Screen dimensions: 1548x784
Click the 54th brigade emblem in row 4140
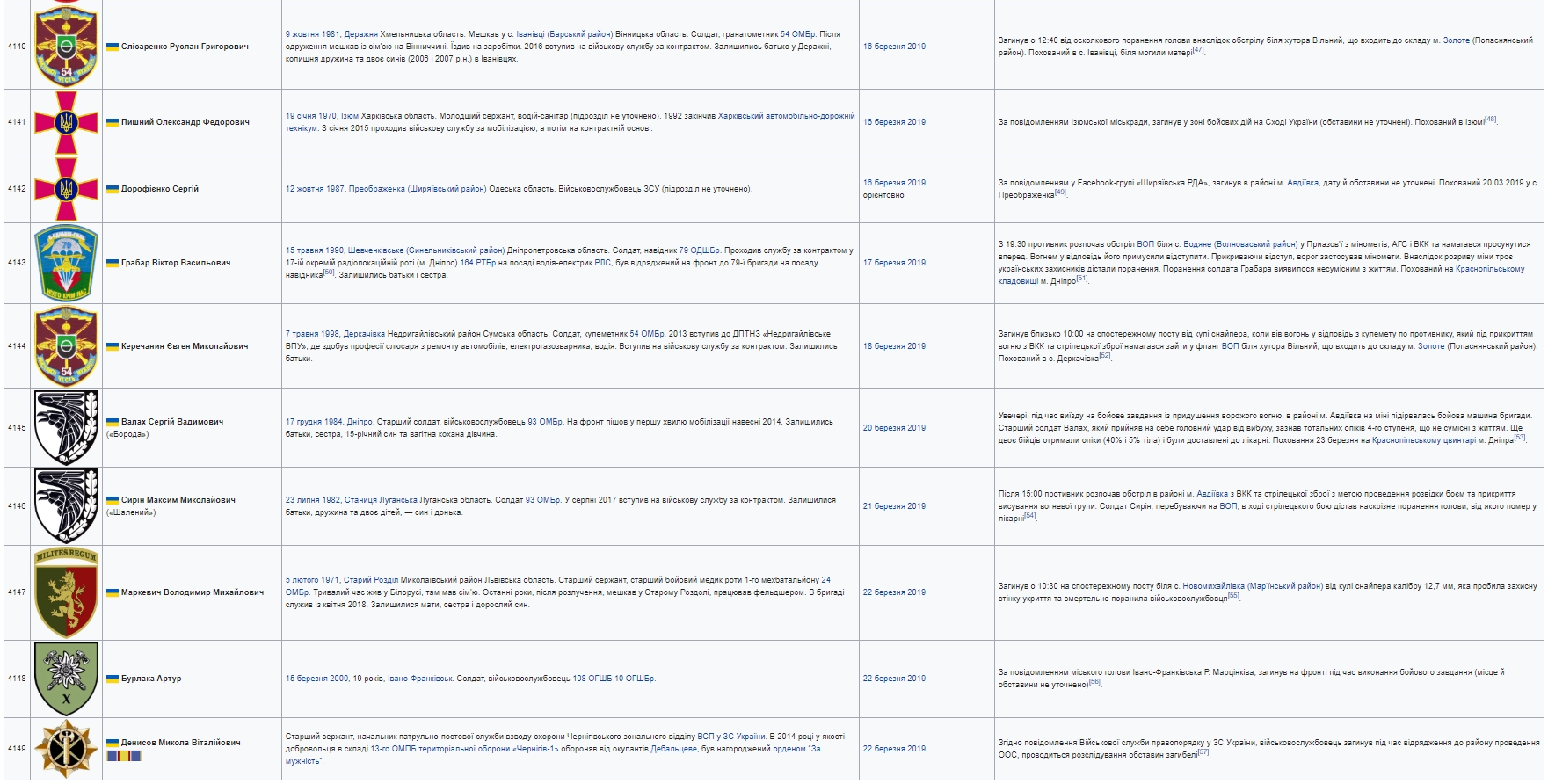click(66, 47)
